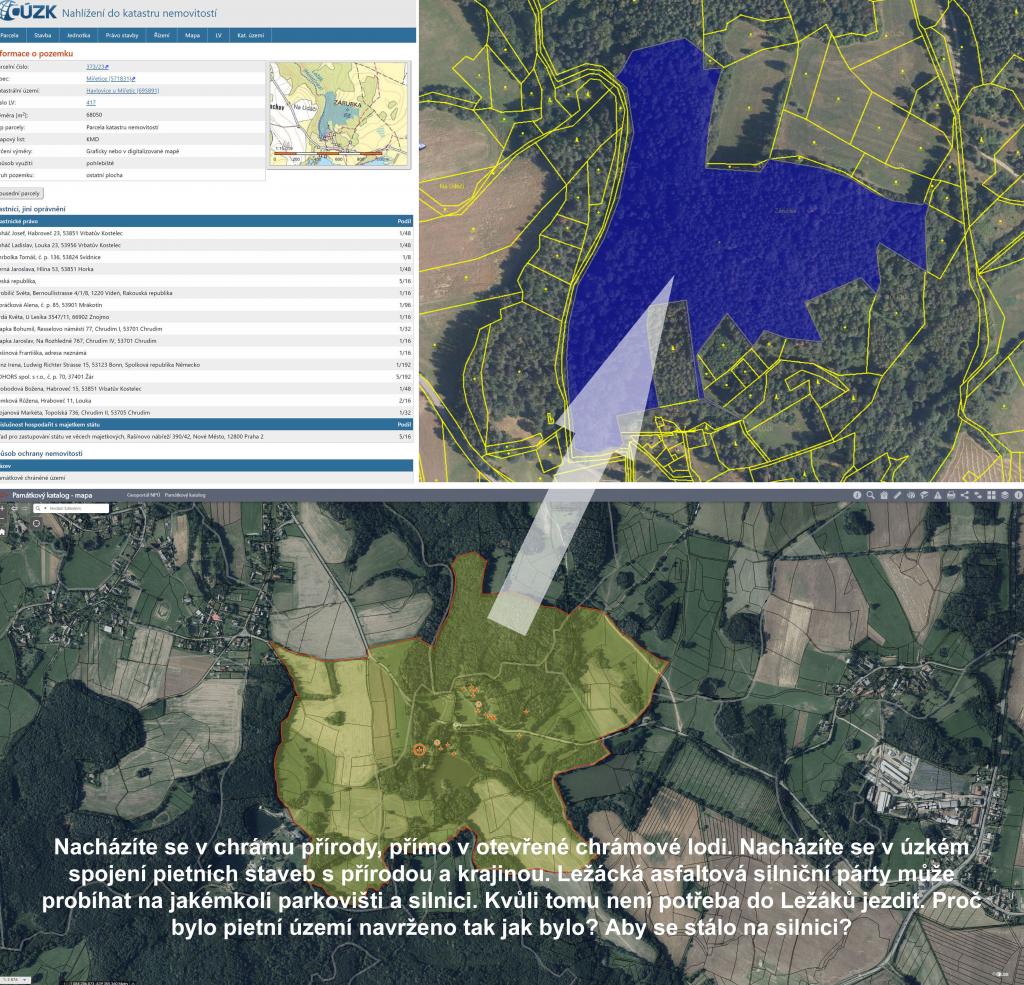
Task: Click the orange circled monument marker on map
Action: pyautogui.click(x=419, y=748)
